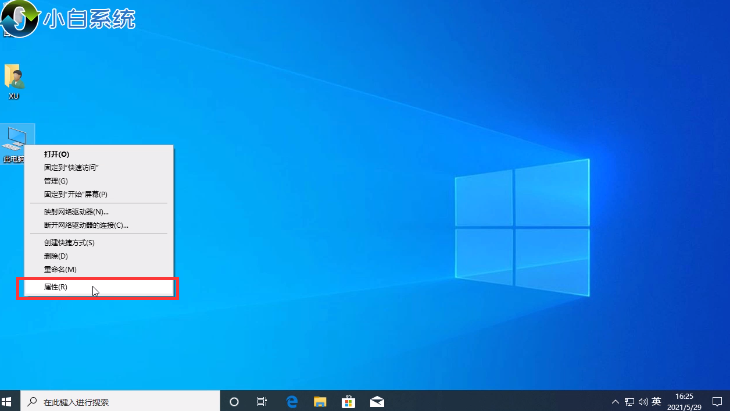The height and width of the screenshot is (411, 730).
Task: Click the taskbar search input box
Action: (x=120, y=401)
